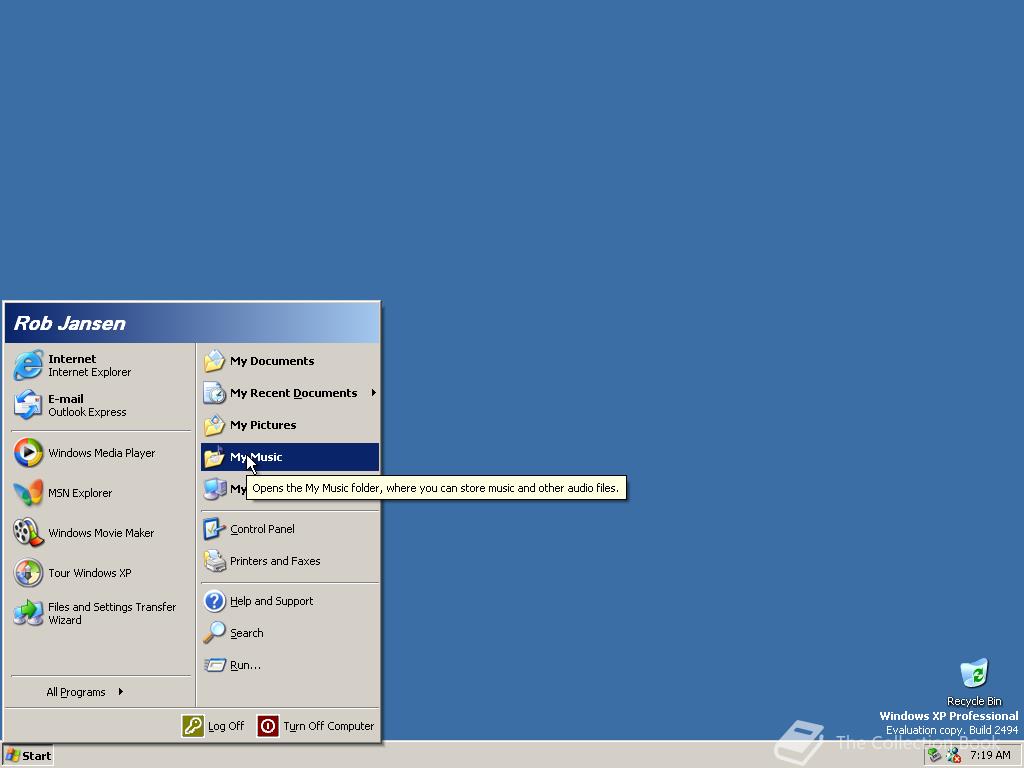Click the Log Off key icon
The image size is (1024, 768).
coord(193,726)
